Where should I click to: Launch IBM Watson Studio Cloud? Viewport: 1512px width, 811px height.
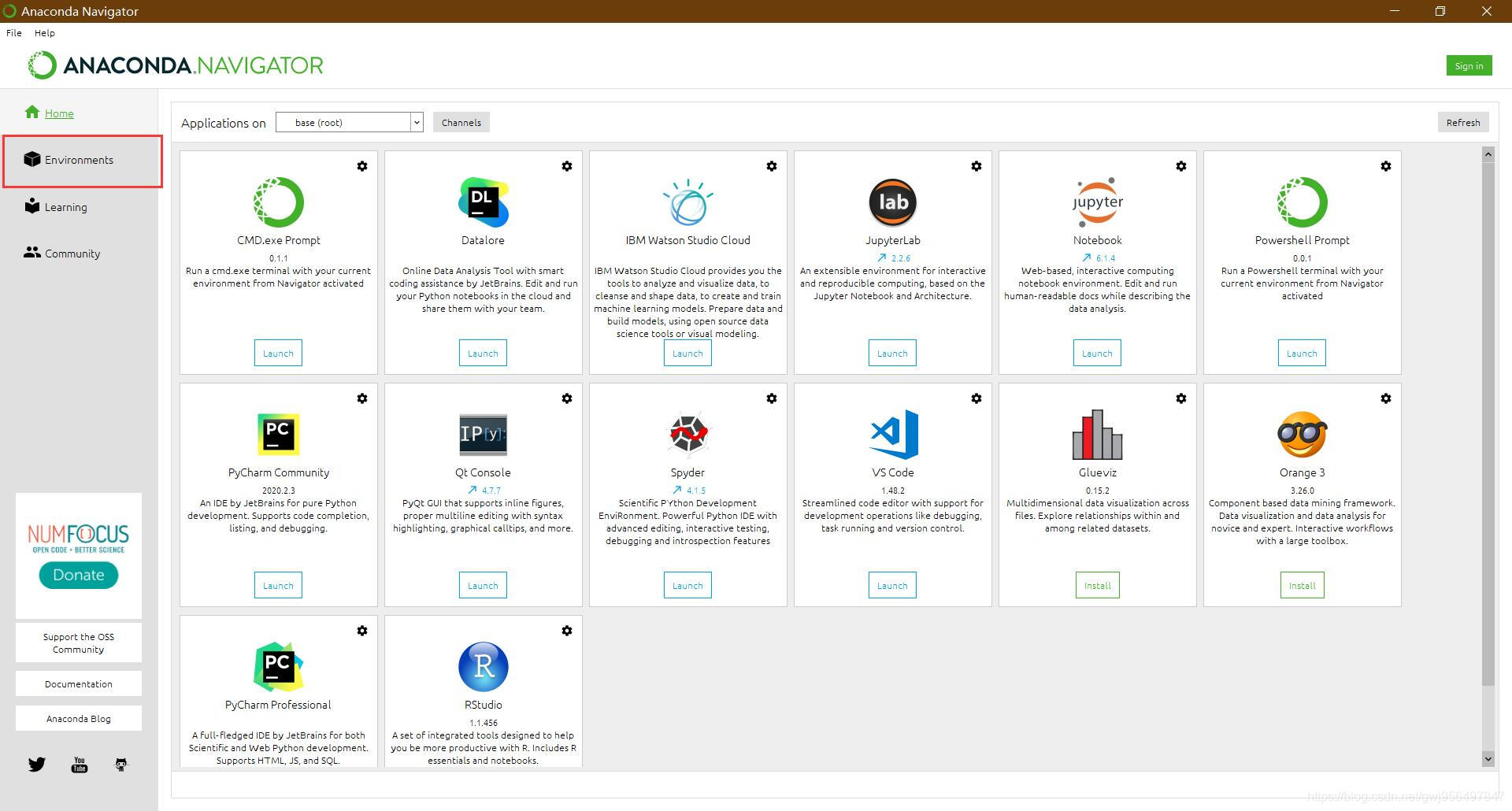(687, 354)
